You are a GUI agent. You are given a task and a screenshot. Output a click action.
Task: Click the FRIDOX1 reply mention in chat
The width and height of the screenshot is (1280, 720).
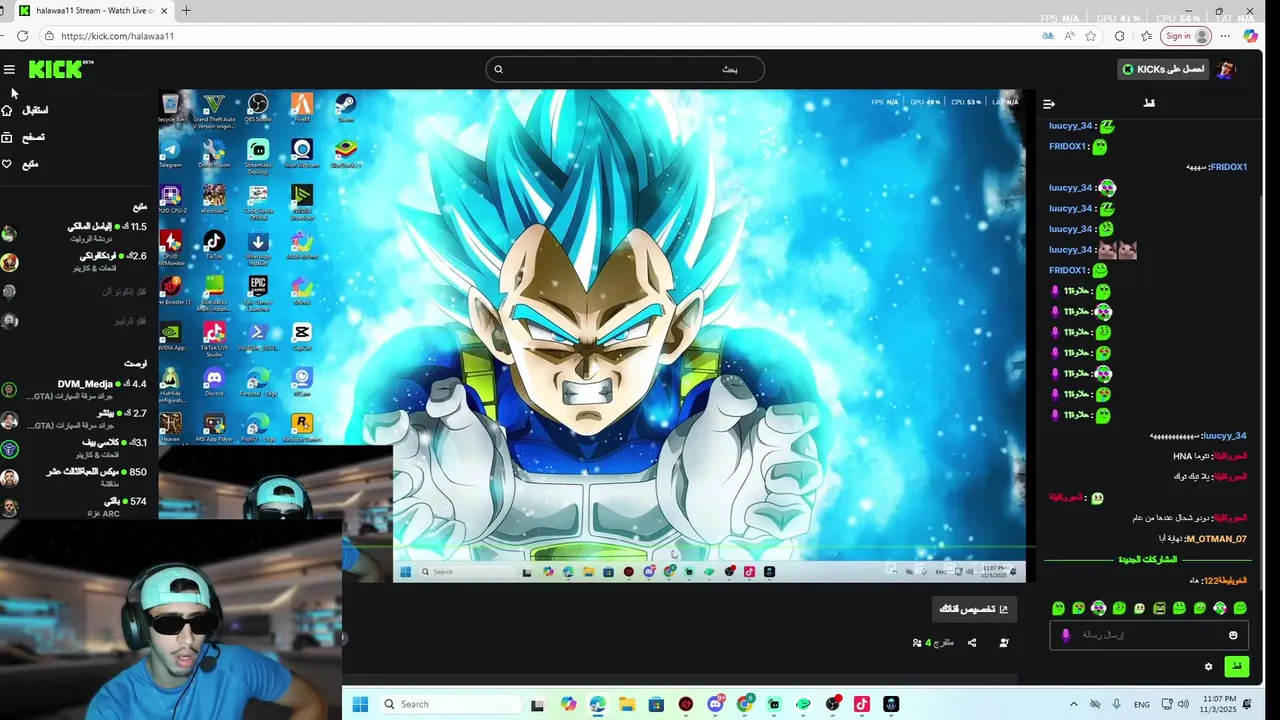pos(1228,167)
